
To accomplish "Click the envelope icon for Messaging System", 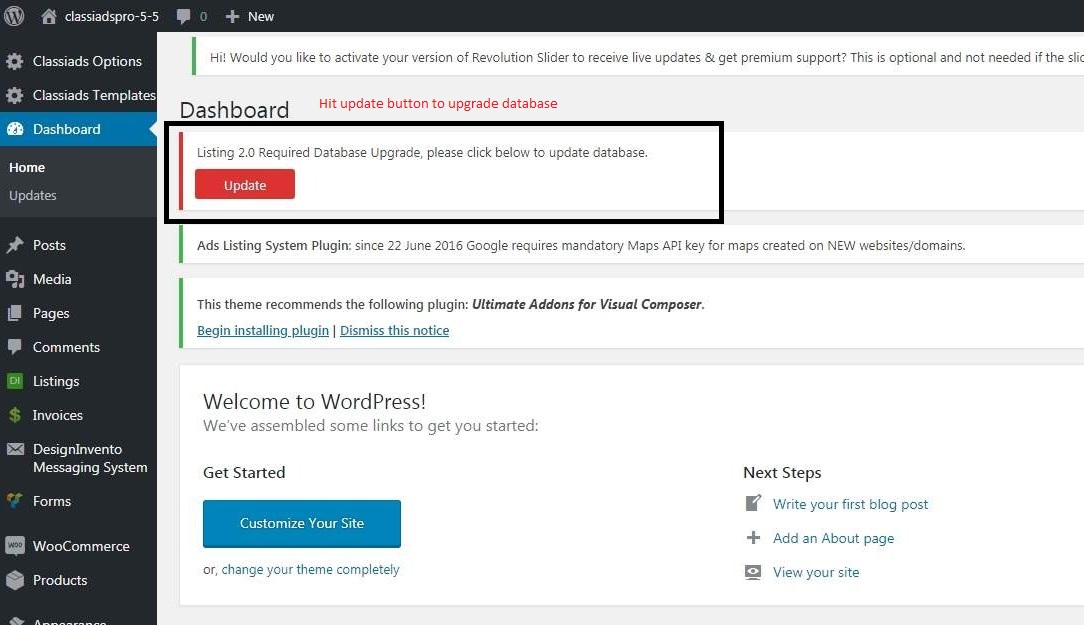I will (x=15, y=449).
